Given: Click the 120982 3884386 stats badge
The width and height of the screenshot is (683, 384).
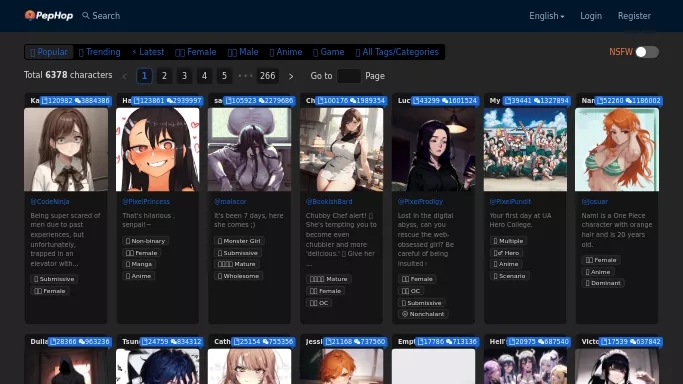Looking at the screenshot, I should (x=76, y=101).
